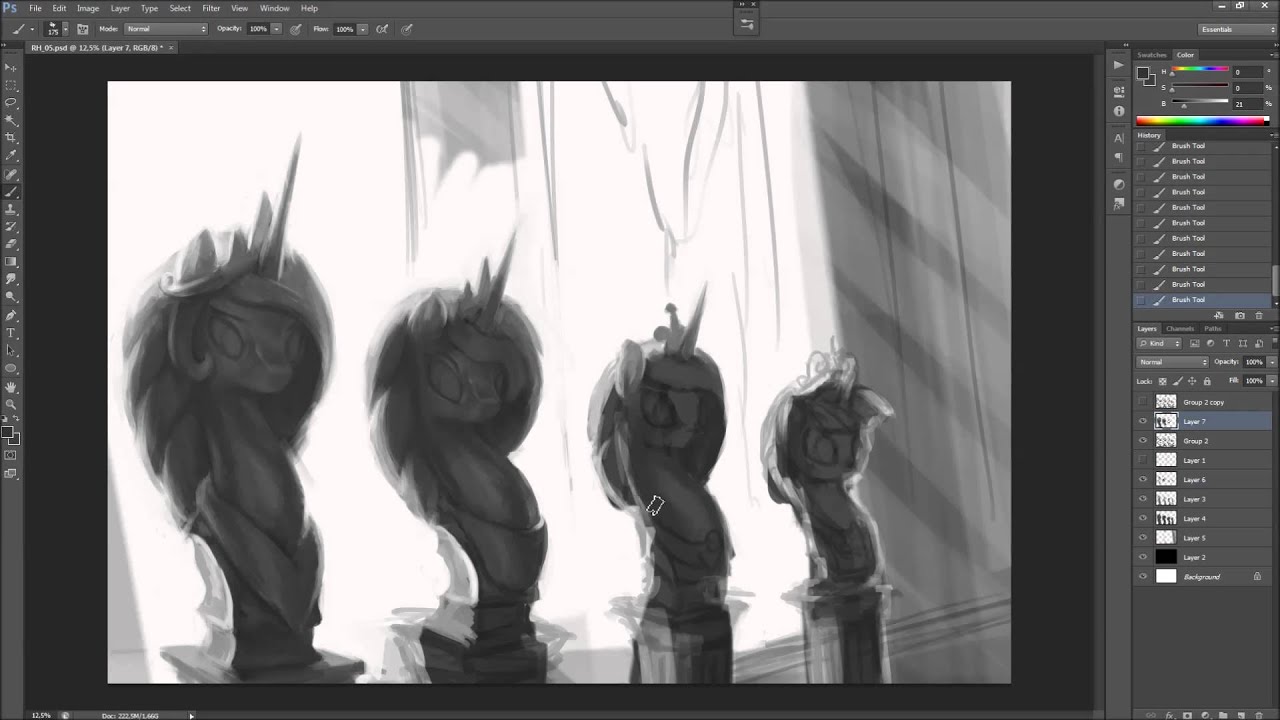Select the Lasso tool
The width and height of the screenshot is (1280, 720).
pos(11,102)
